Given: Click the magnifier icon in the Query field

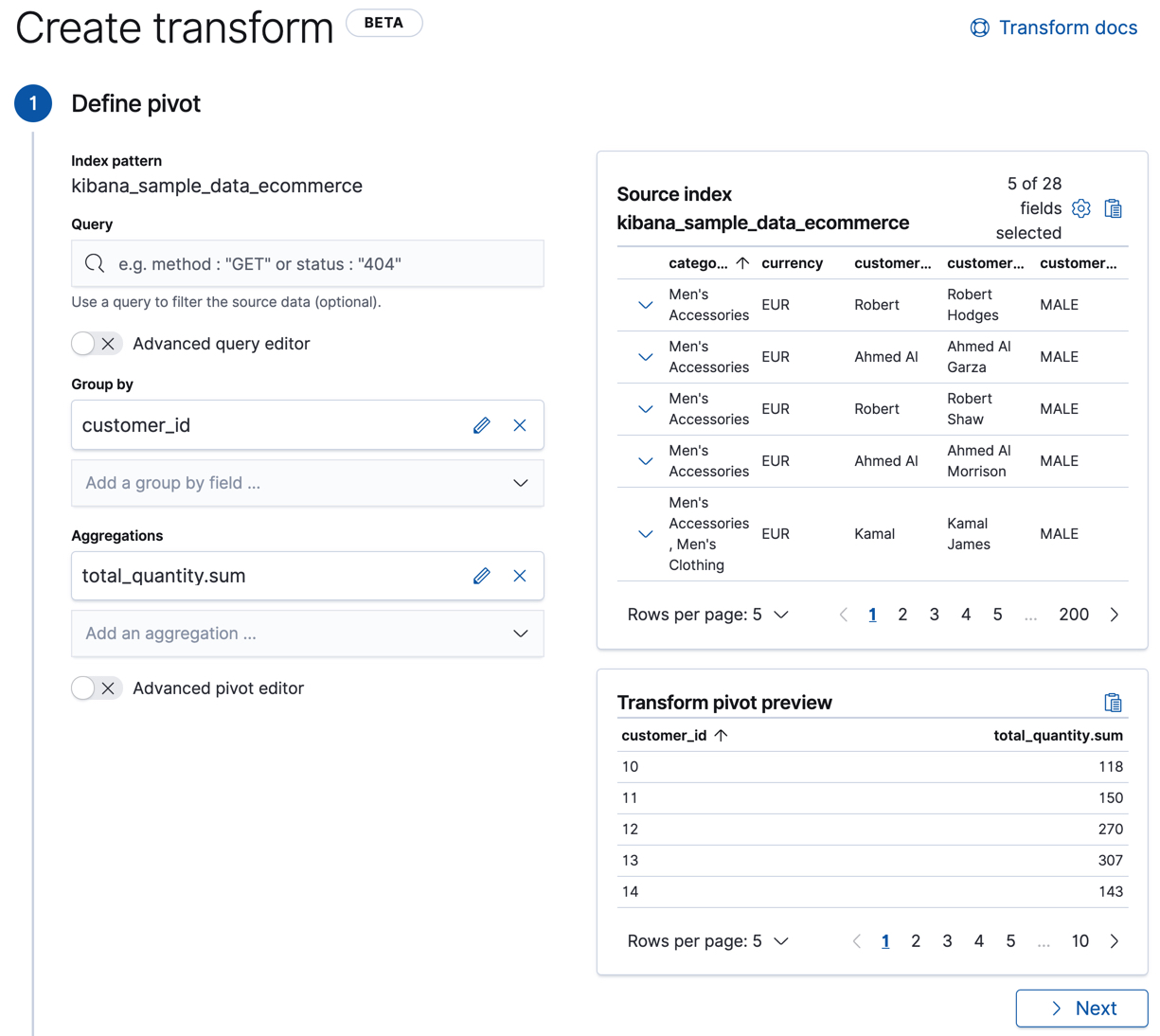Looking at the screenshot, I should point(94,263).
